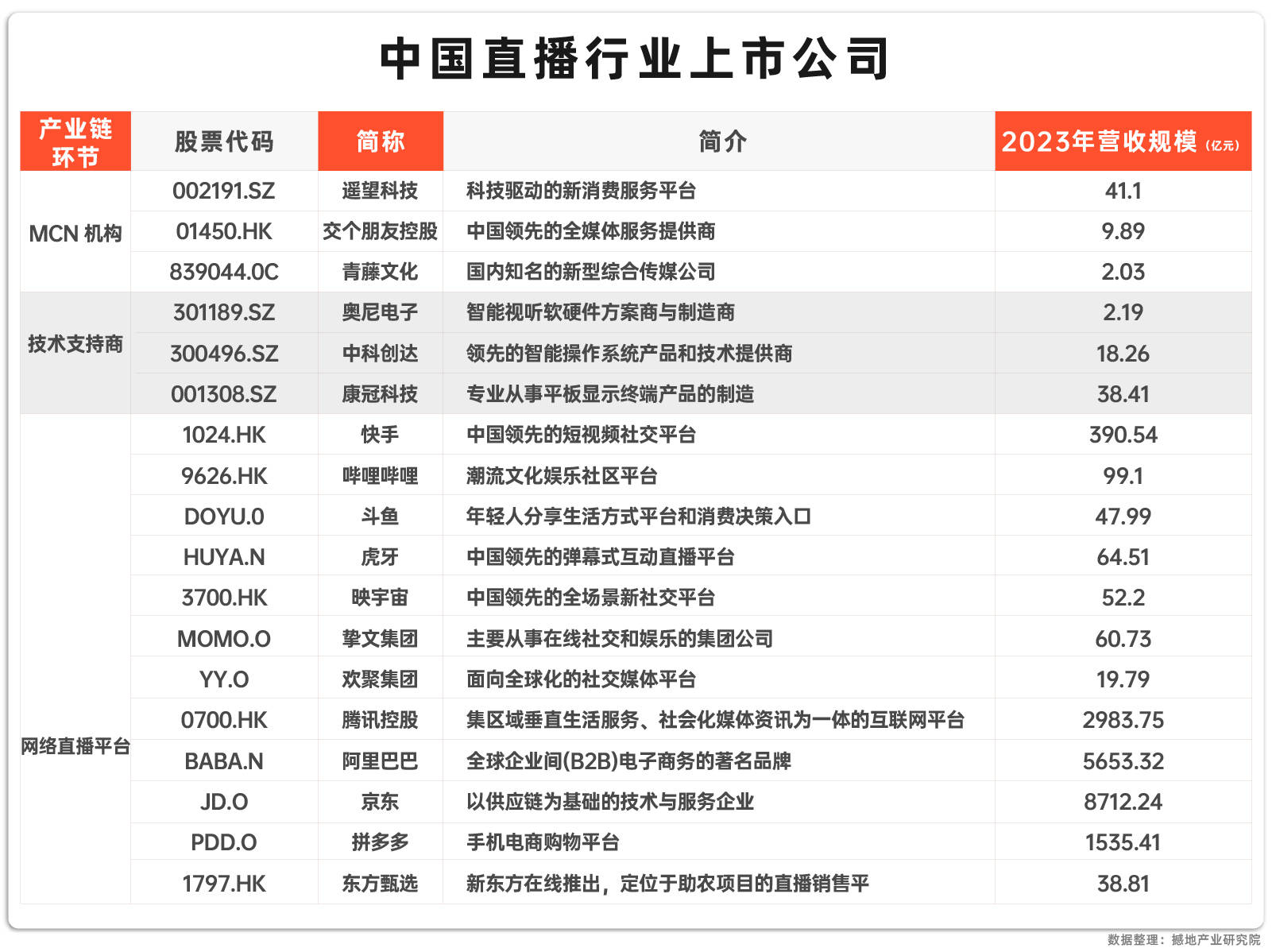Viewport: 1272px width, 952px height.
Task: Click the 简介 column header
Action: click(721, 141)
